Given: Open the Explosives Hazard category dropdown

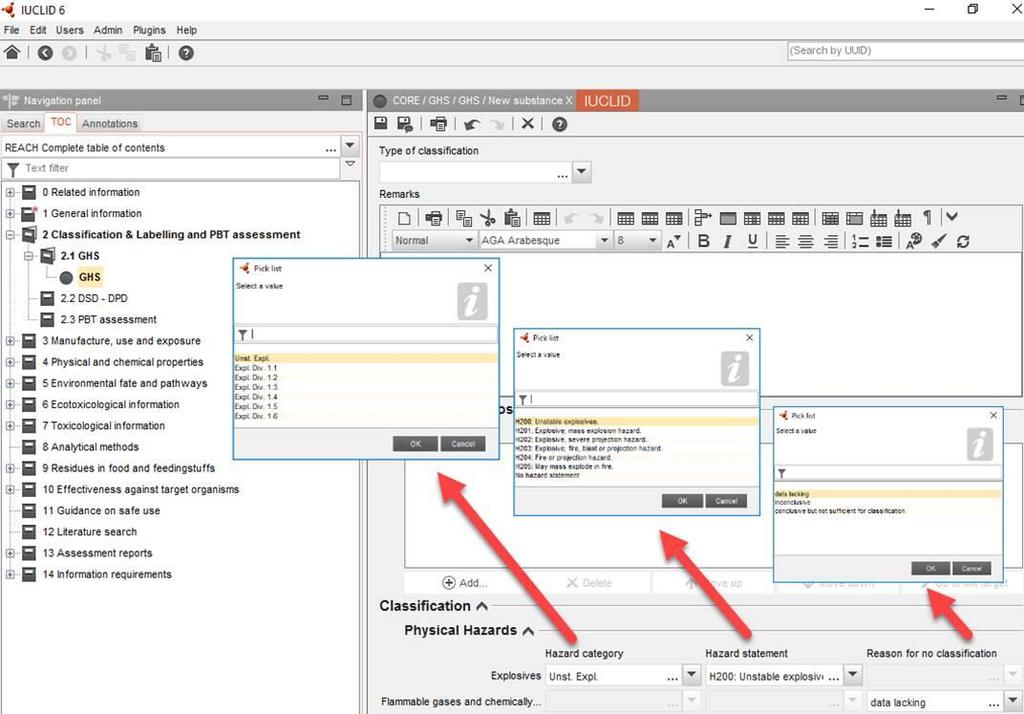Looking at the screenshot, I should pos(692,675).
